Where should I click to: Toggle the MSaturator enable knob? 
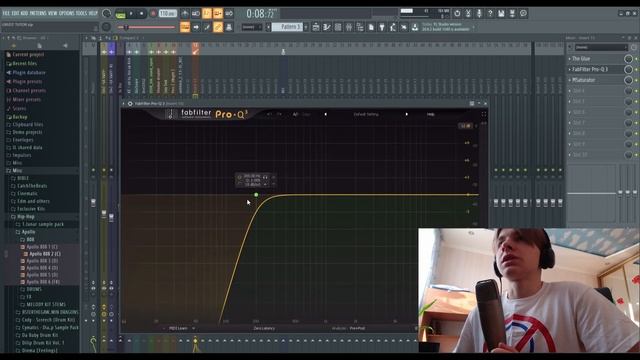628,80
